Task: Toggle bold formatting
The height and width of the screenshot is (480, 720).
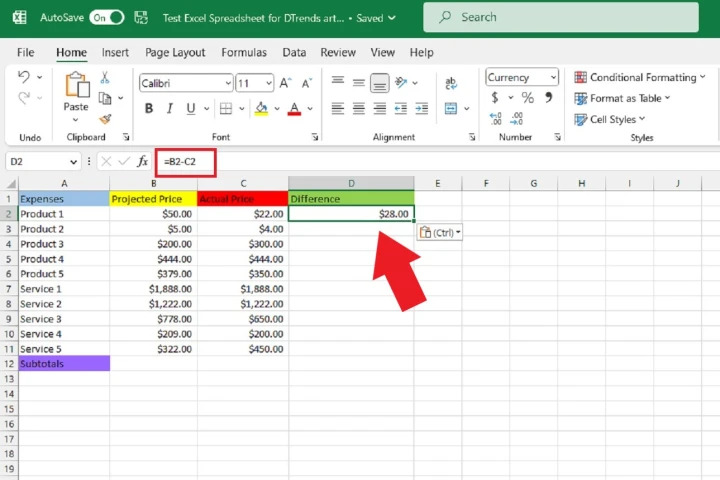Action: (x=147, y=109)
